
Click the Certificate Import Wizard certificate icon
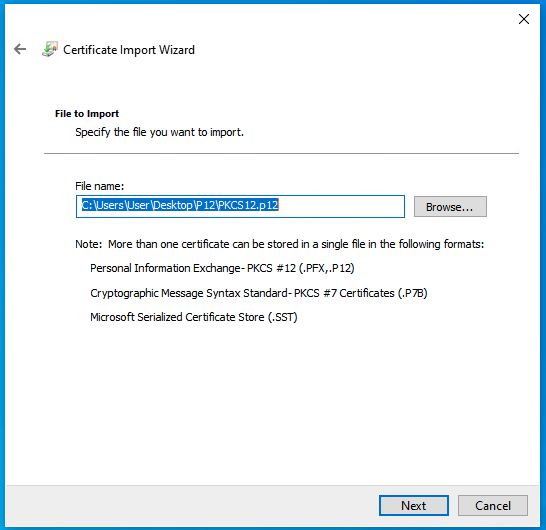(49, 49)
